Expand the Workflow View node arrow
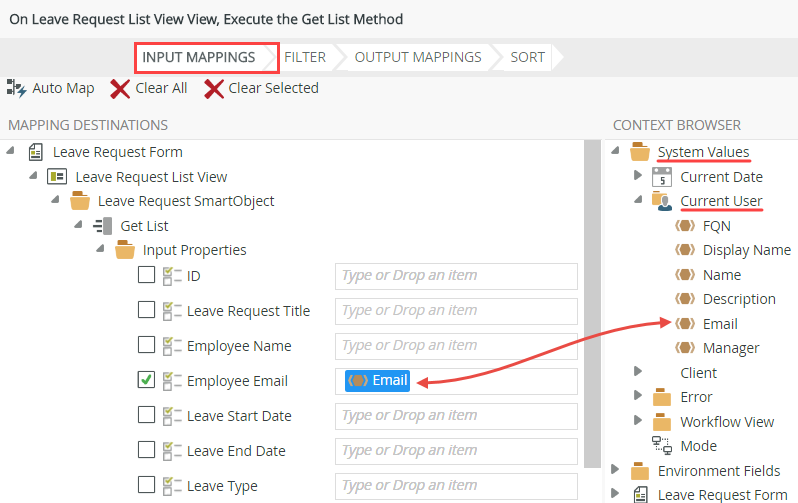Image resolution: width=798 pixels, height=503 pixels. pyautogui.click(x=638, y=420)
